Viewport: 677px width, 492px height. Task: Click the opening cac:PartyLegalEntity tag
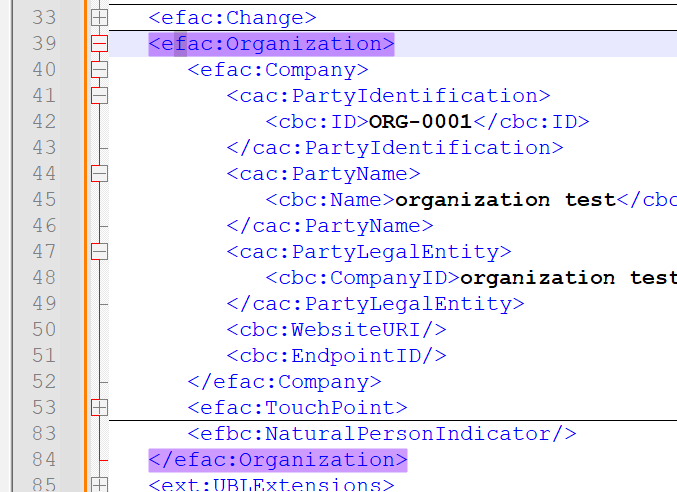369,252
